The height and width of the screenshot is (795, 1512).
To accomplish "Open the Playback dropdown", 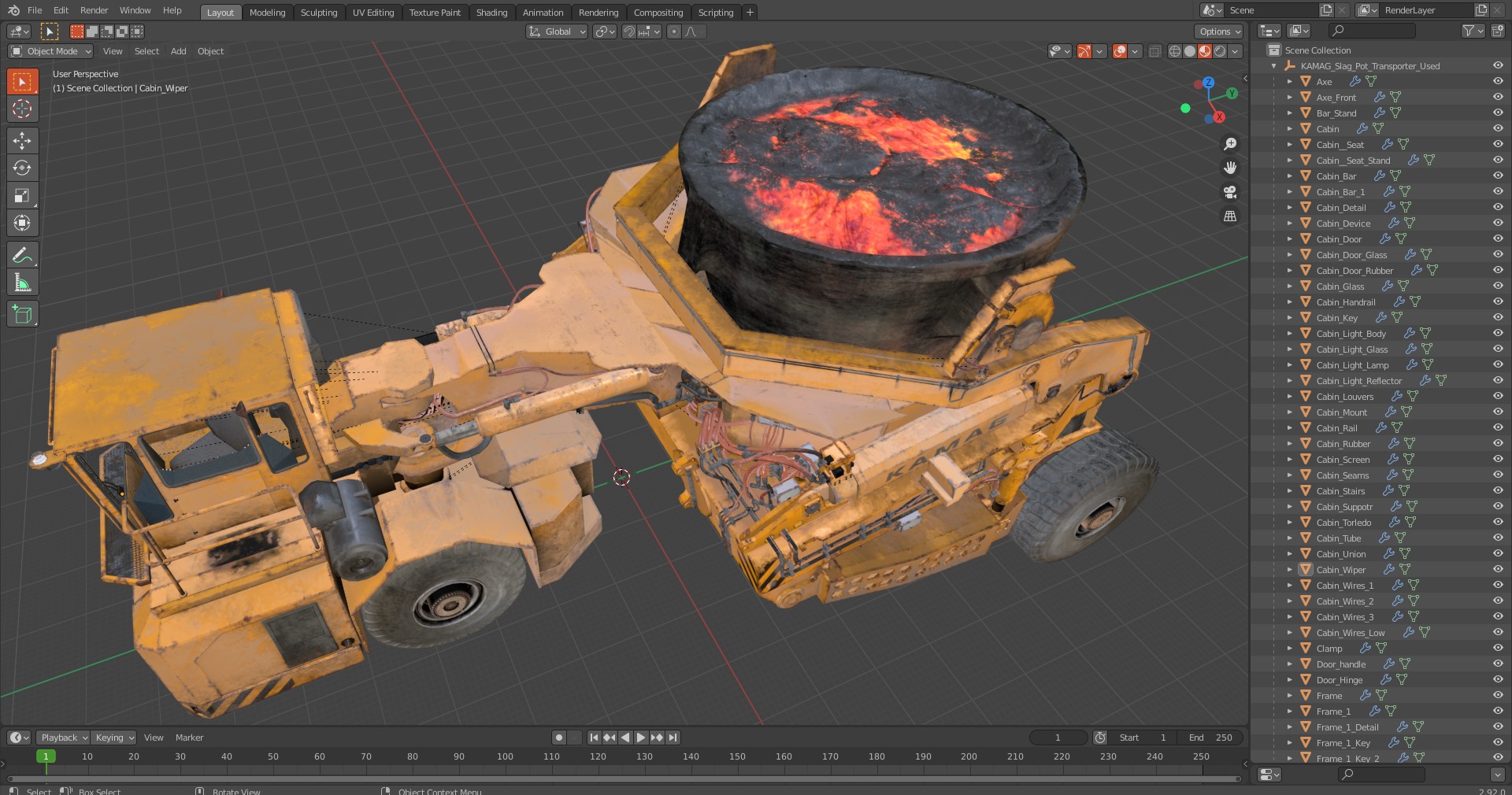I will [x=63, y=738].
